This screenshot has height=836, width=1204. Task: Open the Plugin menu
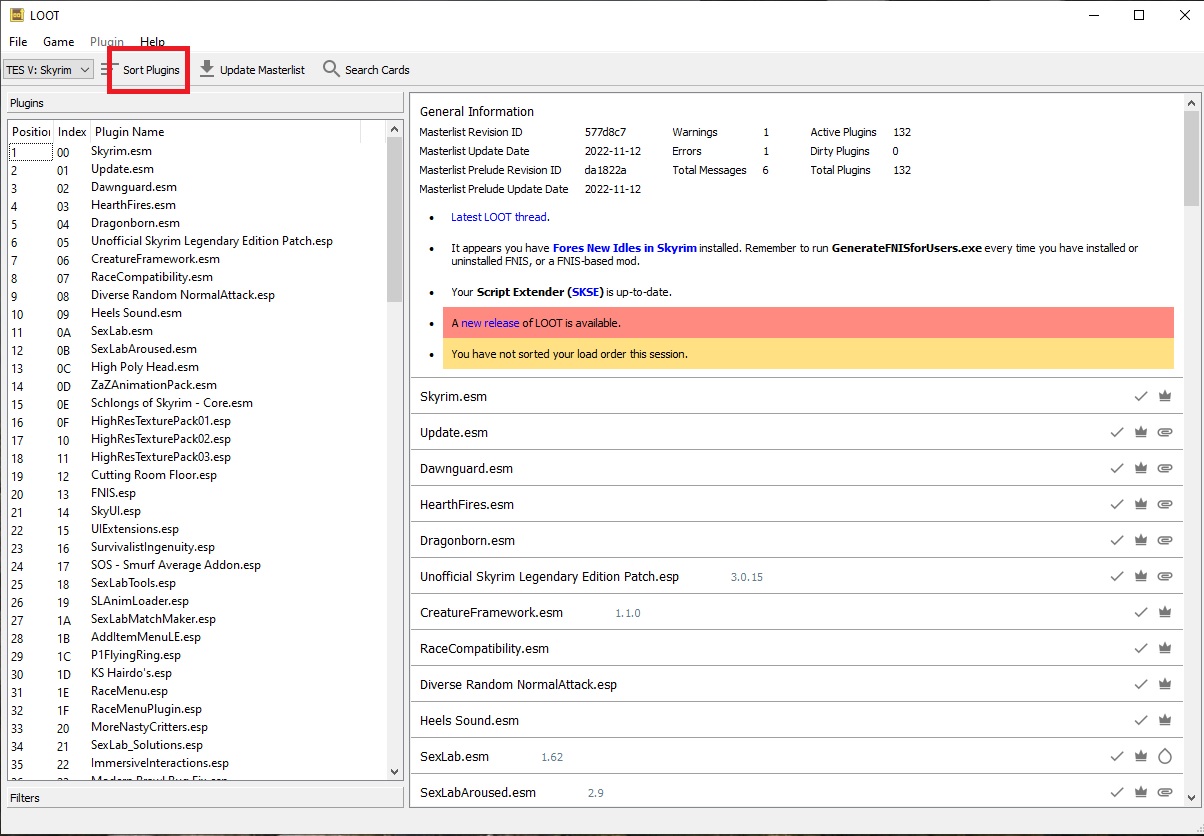click(107, 42)
